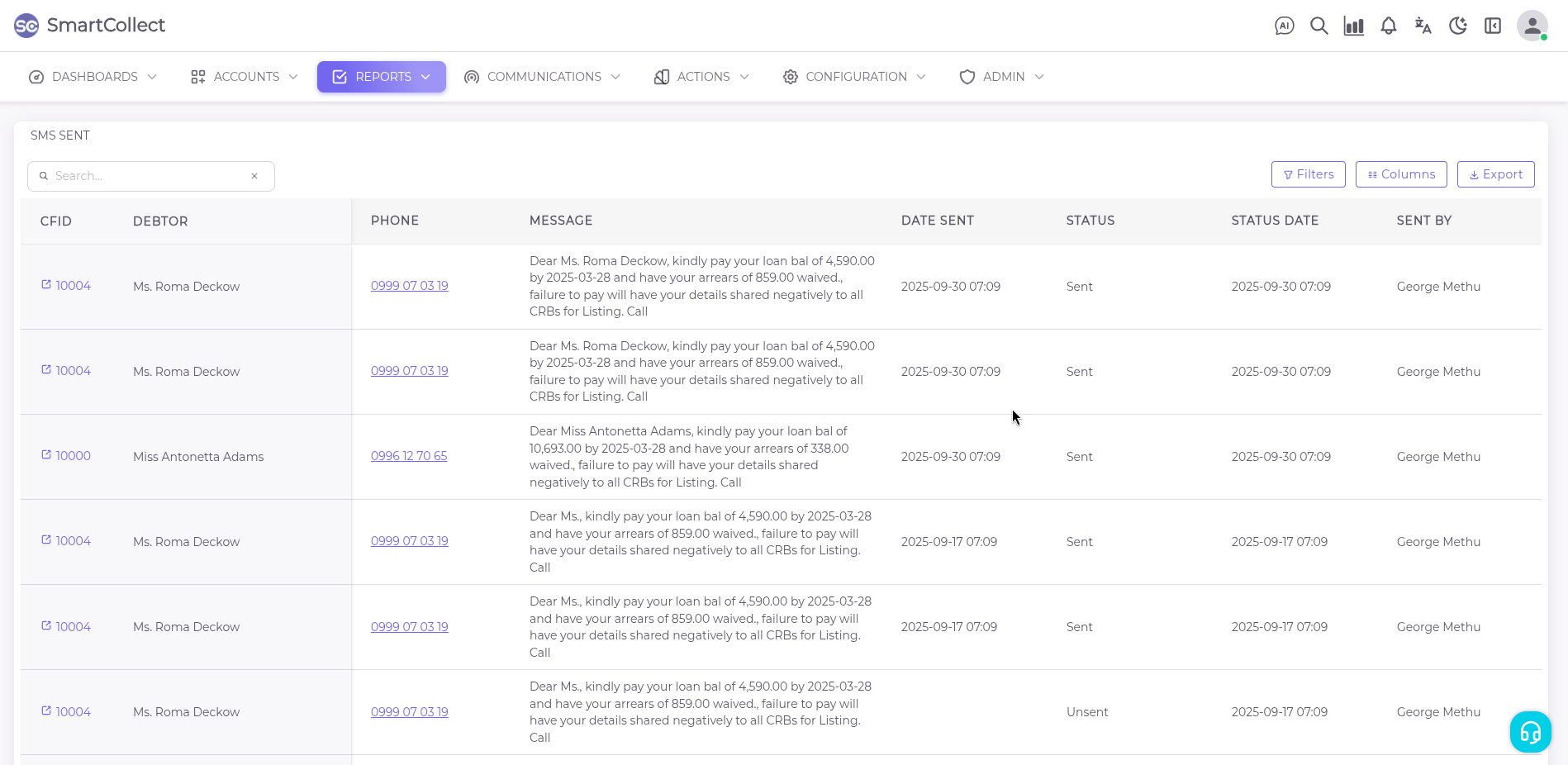Image resolution: width=1568 pixels, height=765 pixels.
Task: Expand the Dashboards menu
Action: (93, 77)
